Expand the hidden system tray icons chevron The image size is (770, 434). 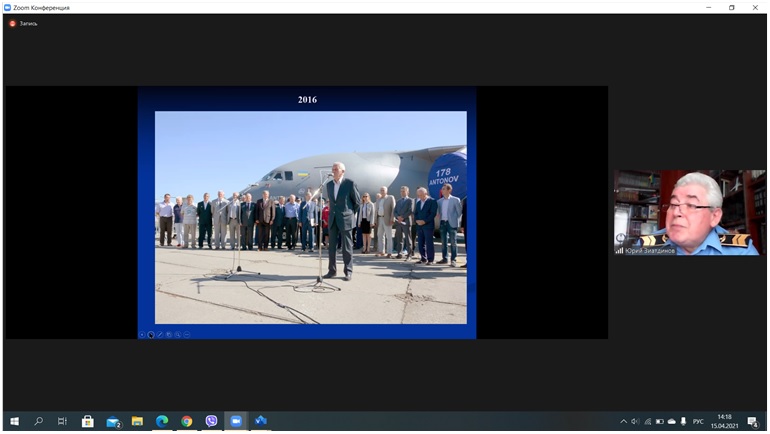(x=624, y=421)
